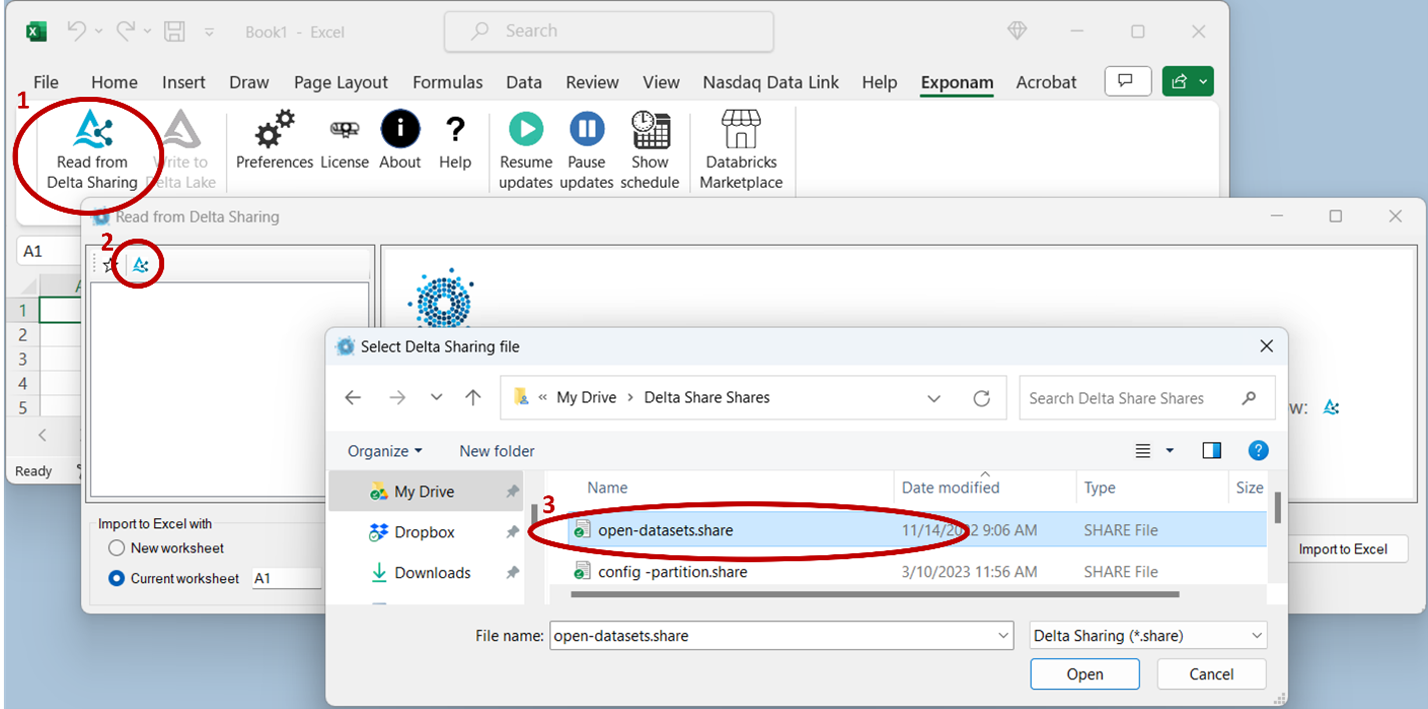Click the Import to Excel button
Viewport: 1428px width, 709px height.
pyautogui.click(x=1342, y=549)
